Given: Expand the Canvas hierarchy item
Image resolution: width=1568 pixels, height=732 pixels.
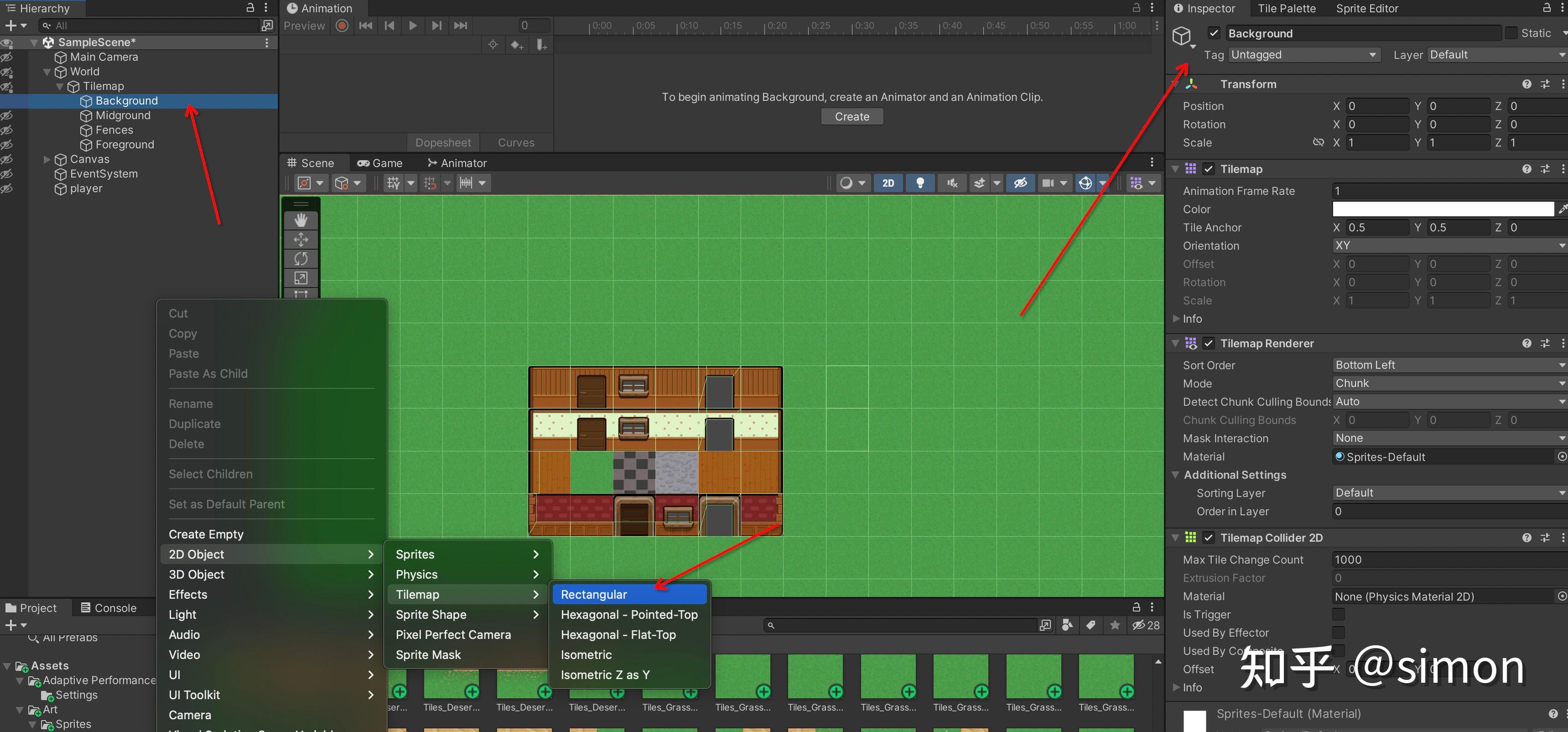Looking at the screenshot, I should [47, 160].
